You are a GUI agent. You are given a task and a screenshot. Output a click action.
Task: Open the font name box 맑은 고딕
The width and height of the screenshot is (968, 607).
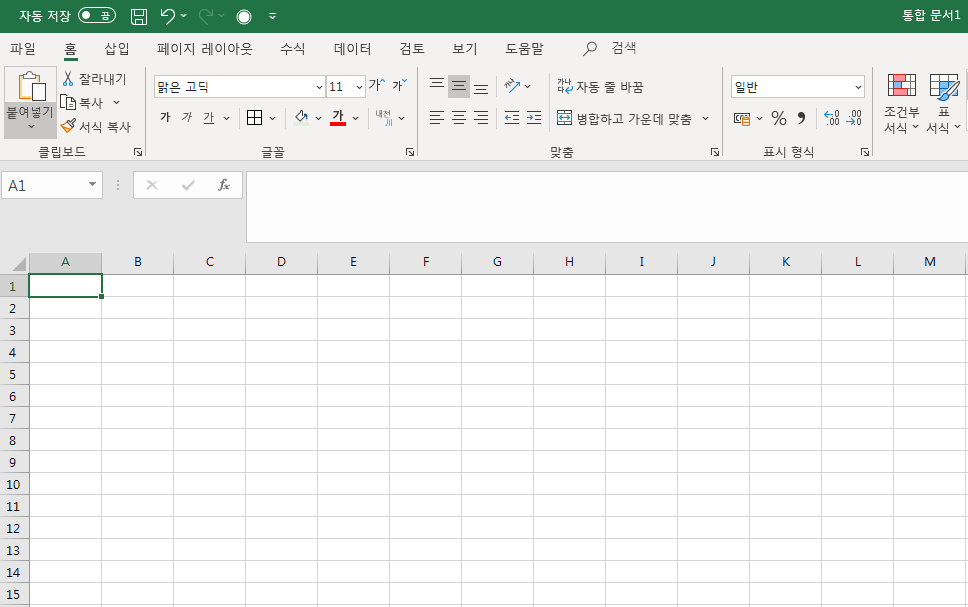pyautogui.click(x=240, y=87)
